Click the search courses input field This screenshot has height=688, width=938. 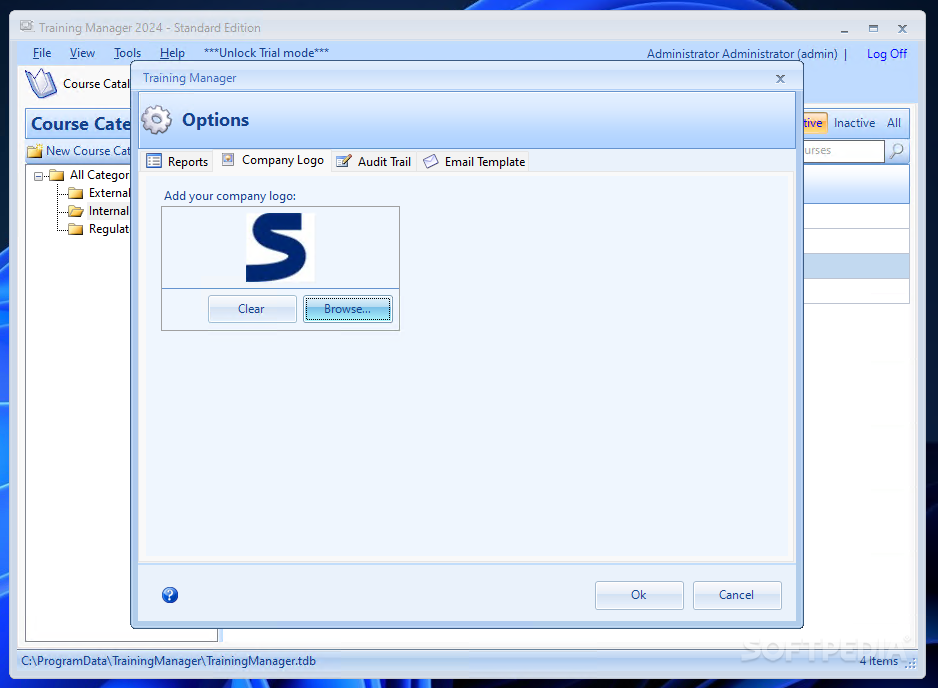(x=843, y=151)
